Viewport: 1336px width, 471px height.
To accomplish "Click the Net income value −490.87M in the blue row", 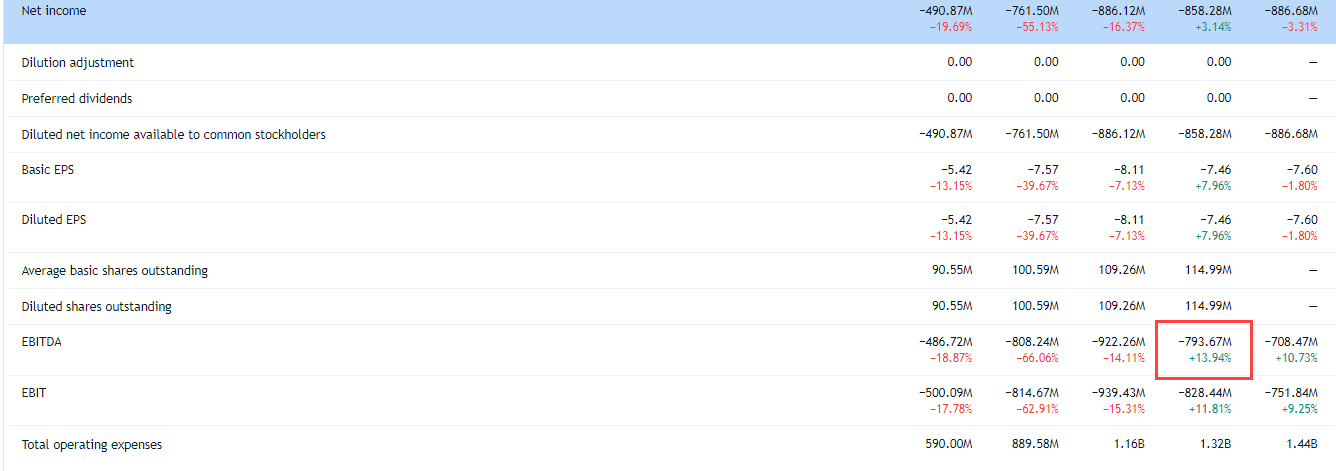I will (x=945, y=11).
